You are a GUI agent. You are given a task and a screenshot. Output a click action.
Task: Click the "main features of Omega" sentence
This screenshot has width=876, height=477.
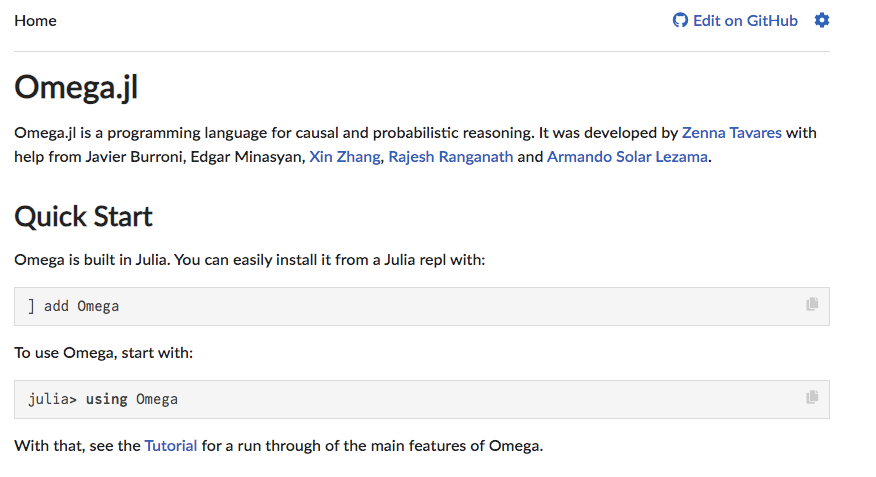278,446
